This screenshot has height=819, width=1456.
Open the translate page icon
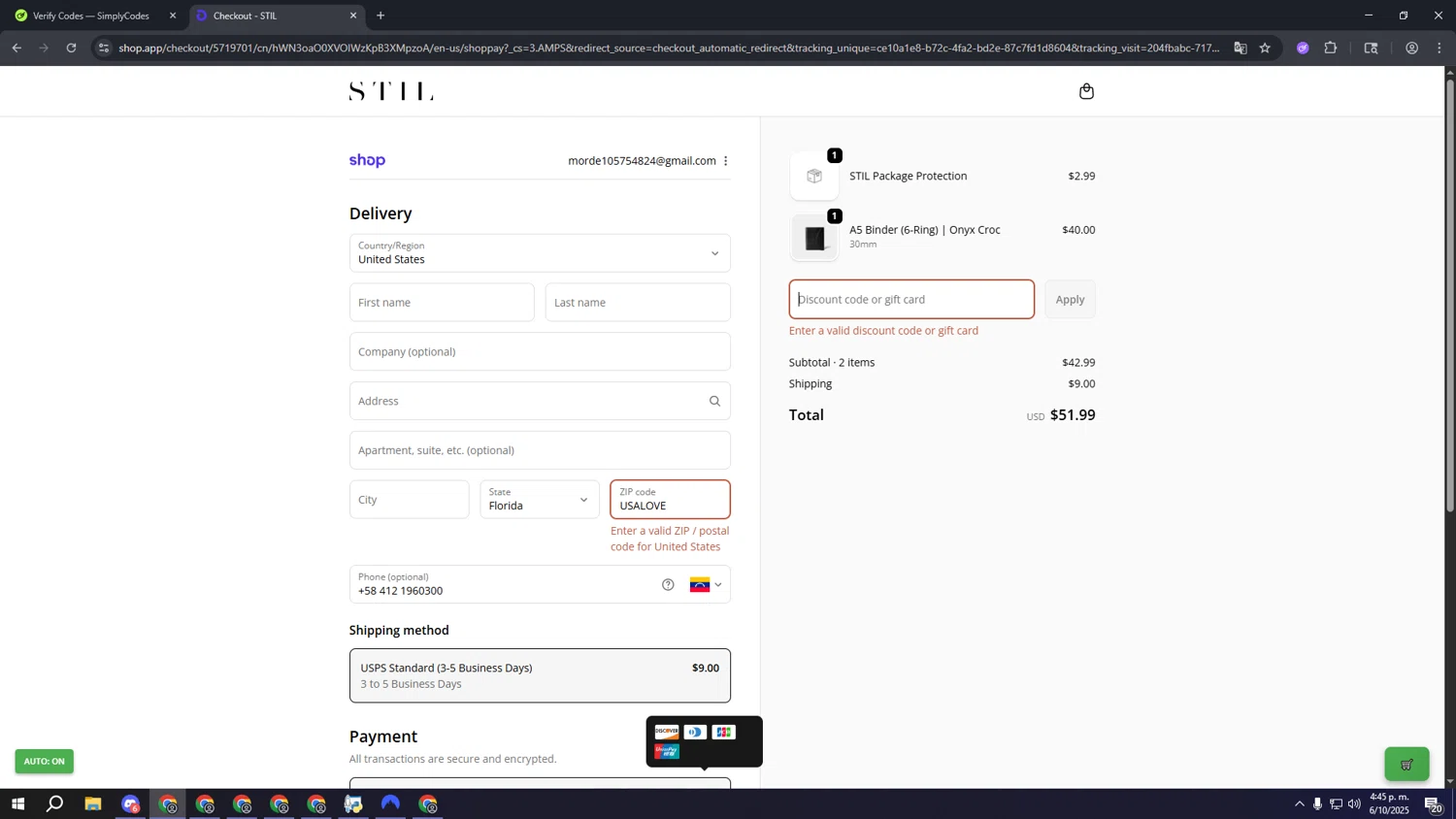coord(1240,48)
